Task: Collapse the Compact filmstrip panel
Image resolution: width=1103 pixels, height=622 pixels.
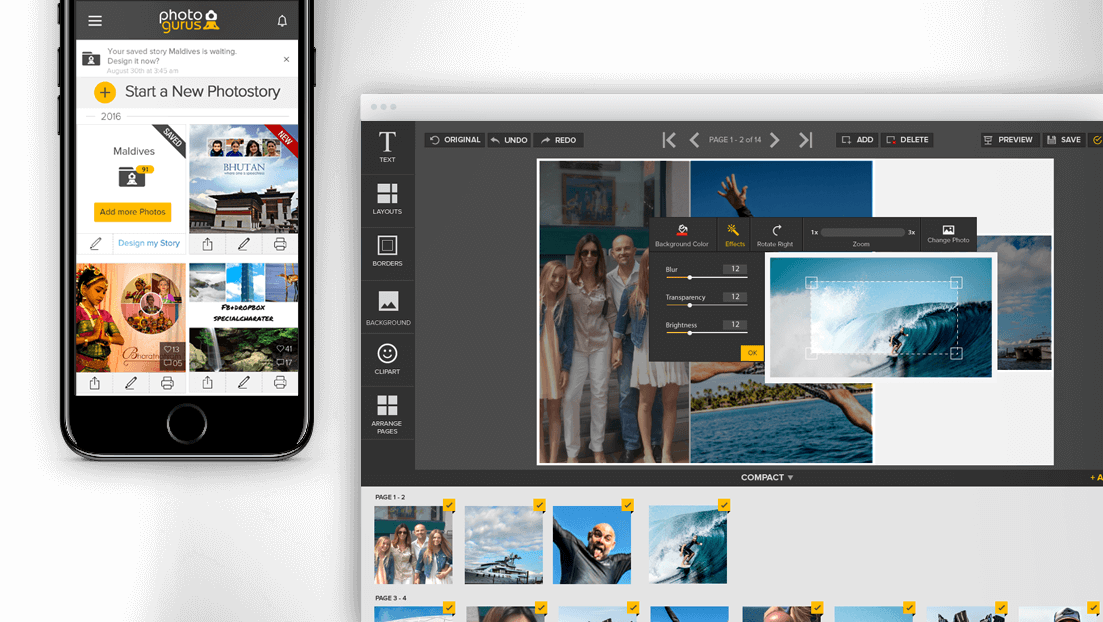Action: tap(766, 477)
